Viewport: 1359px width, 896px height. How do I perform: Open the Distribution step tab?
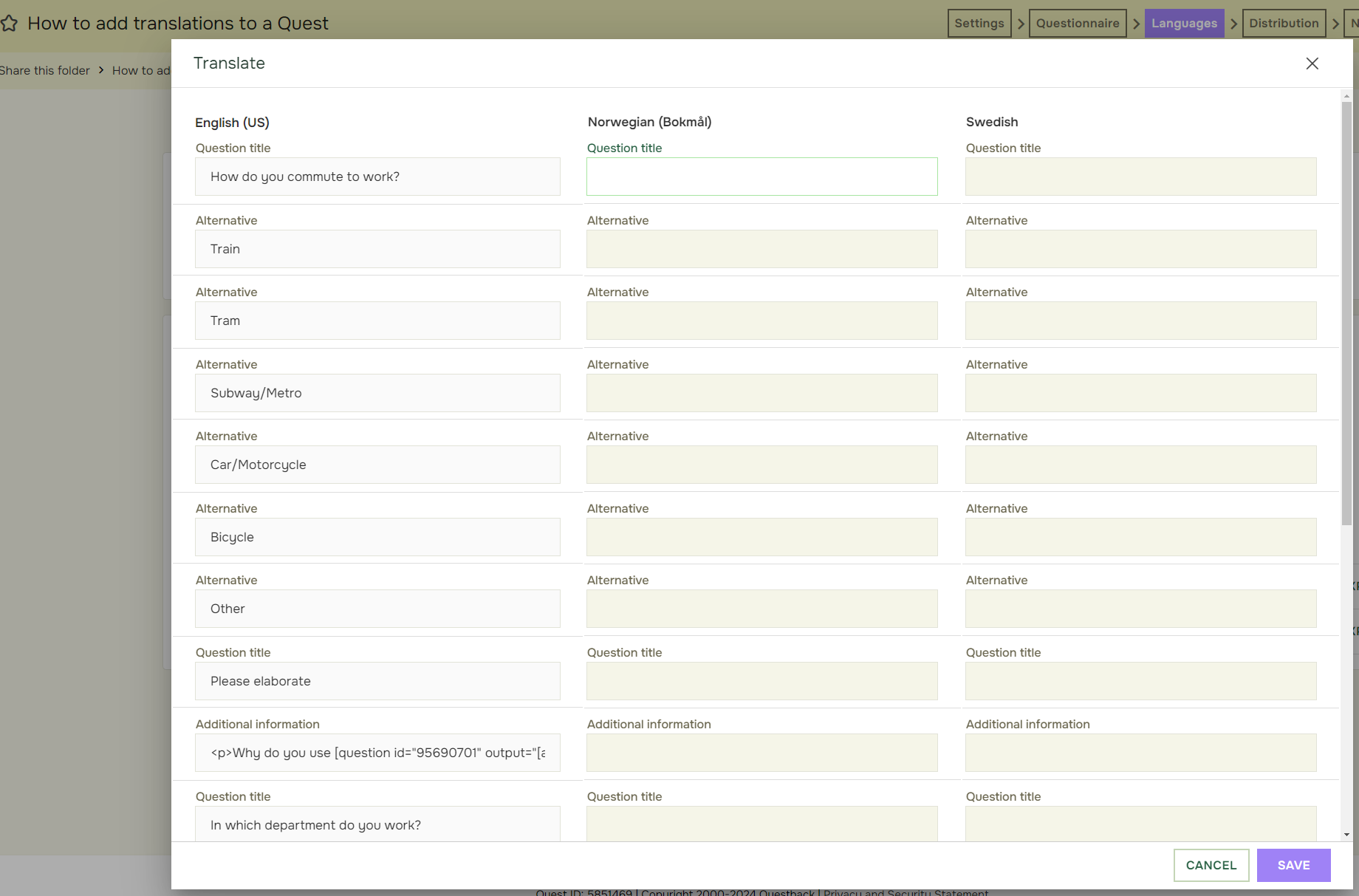1284,23
